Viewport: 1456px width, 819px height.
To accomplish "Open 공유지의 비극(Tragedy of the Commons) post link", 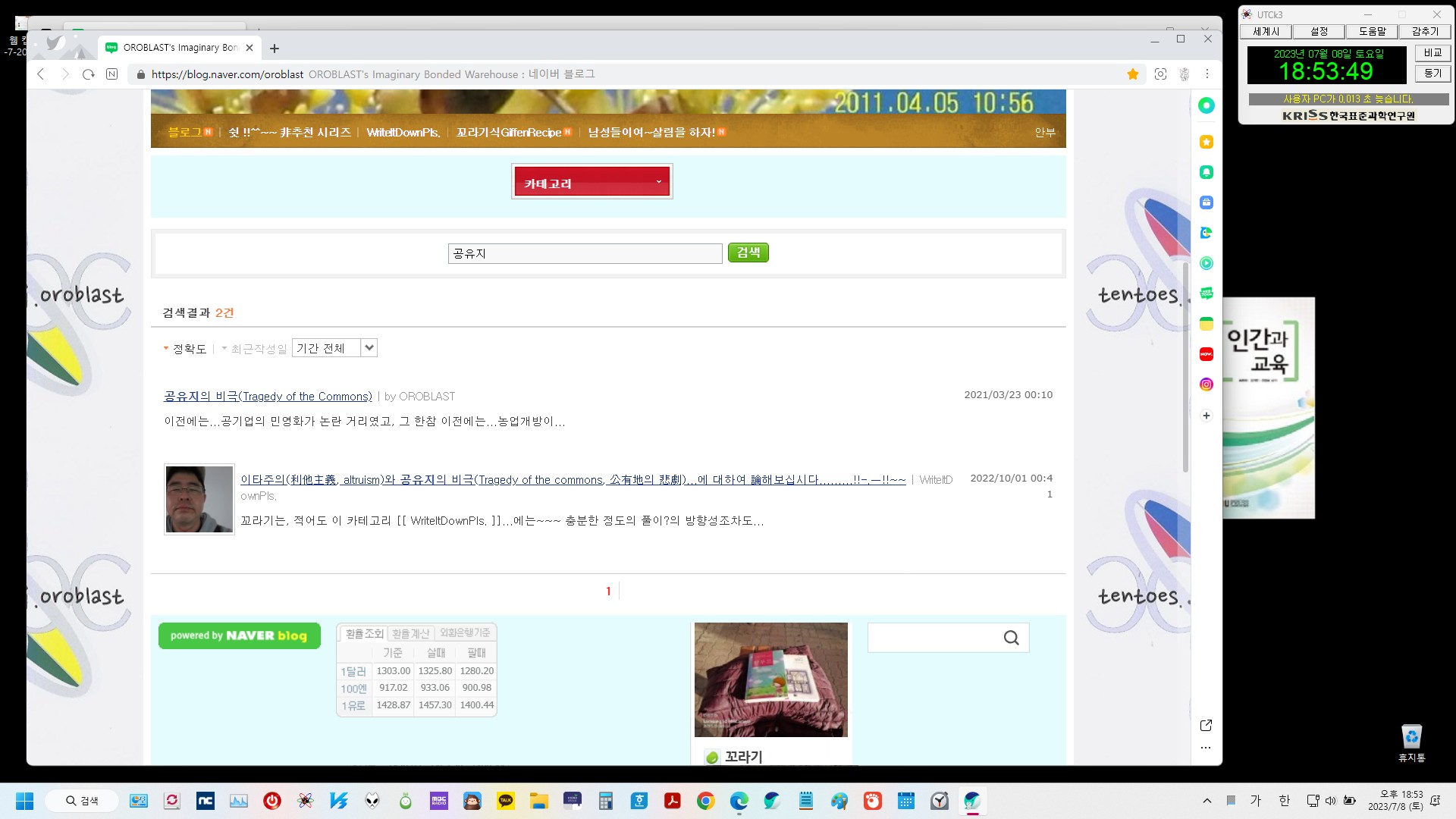I will (x=268, y=397).
